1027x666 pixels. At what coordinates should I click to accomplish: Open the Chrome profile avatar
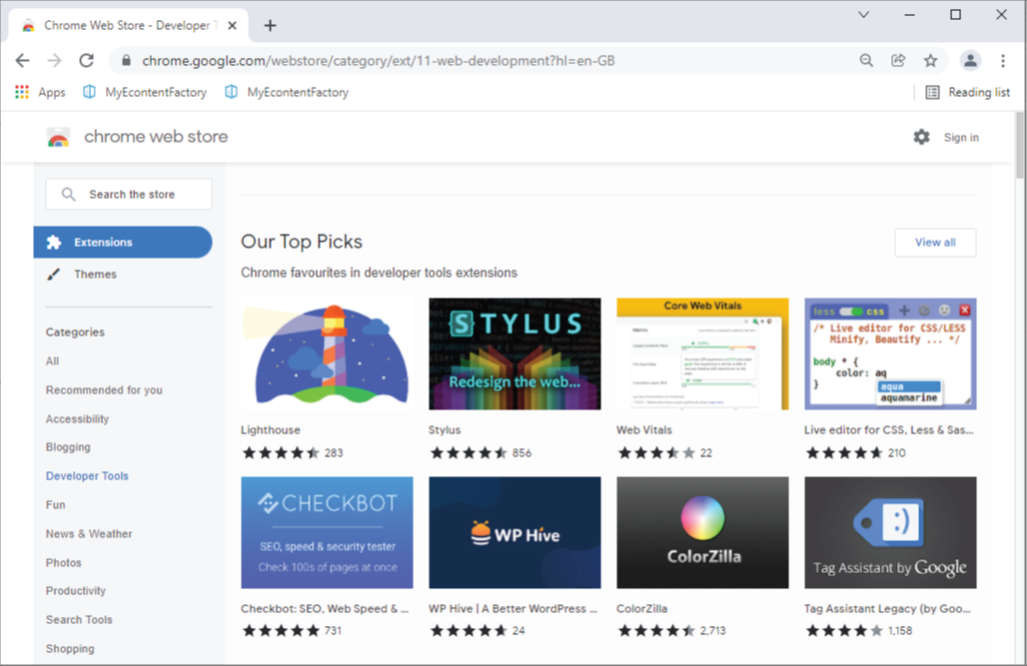970,61
